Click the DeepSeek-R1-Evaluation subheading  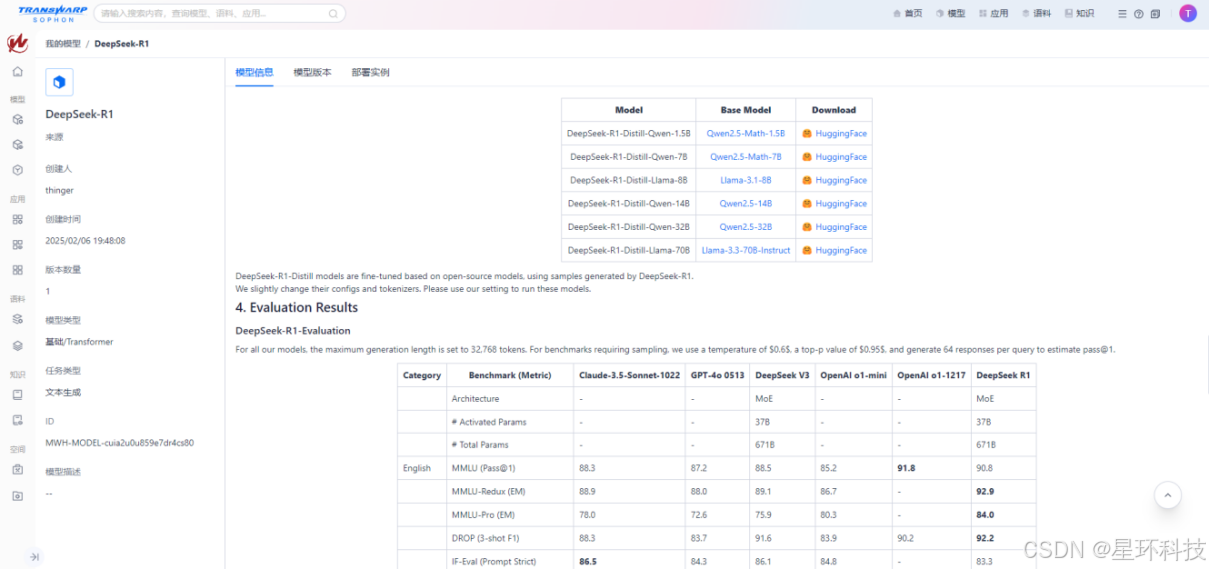click(x=293, y=330)
